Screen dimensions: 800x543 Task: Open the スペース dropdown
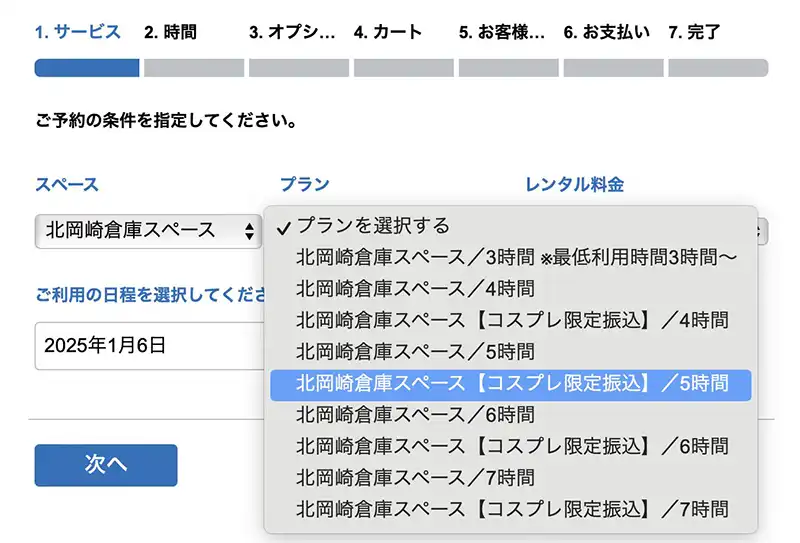tap(148, 231)
